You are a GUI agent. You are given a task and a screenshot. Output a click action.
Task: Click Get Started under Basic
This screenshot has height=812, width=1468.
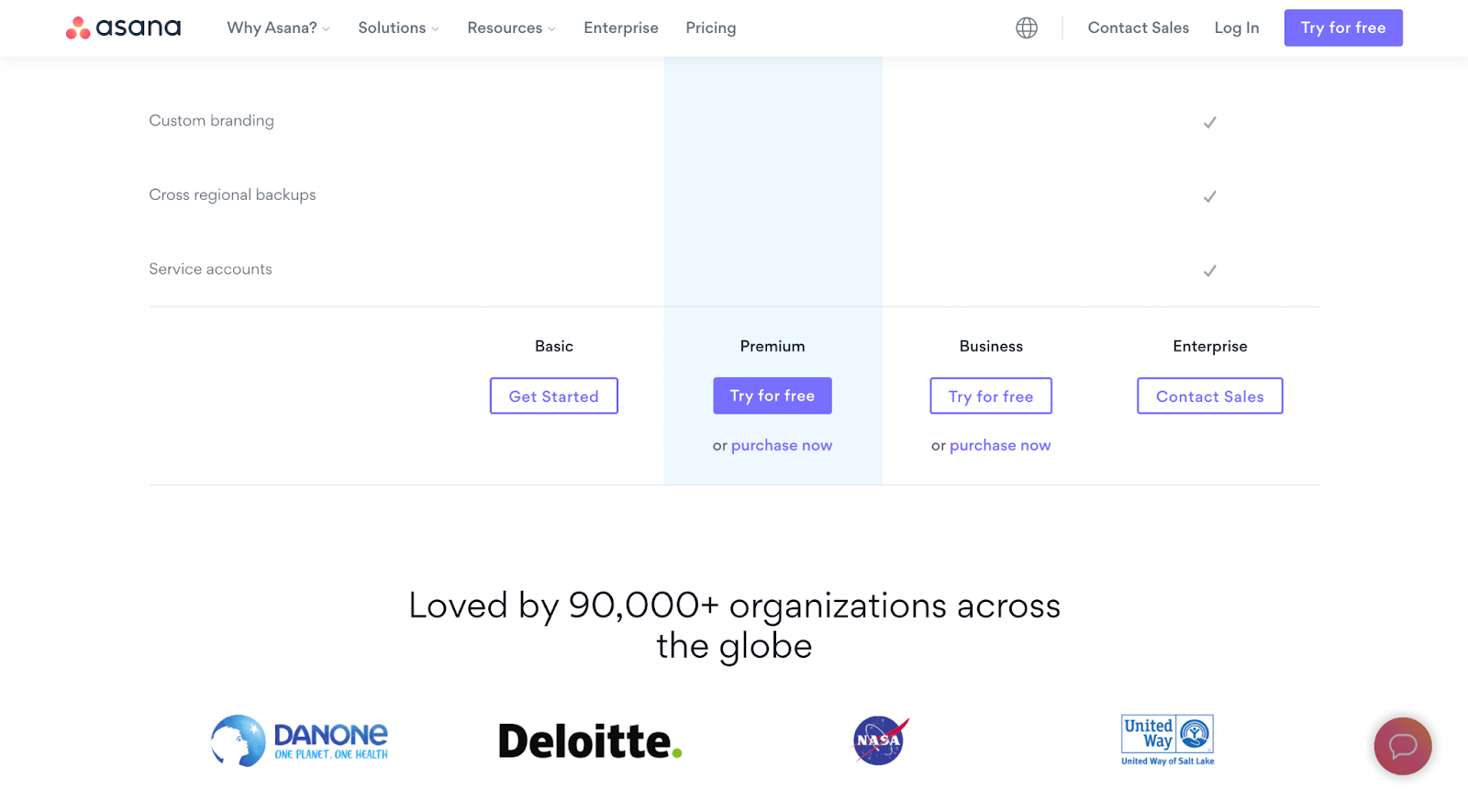click(x=553, y=395)
